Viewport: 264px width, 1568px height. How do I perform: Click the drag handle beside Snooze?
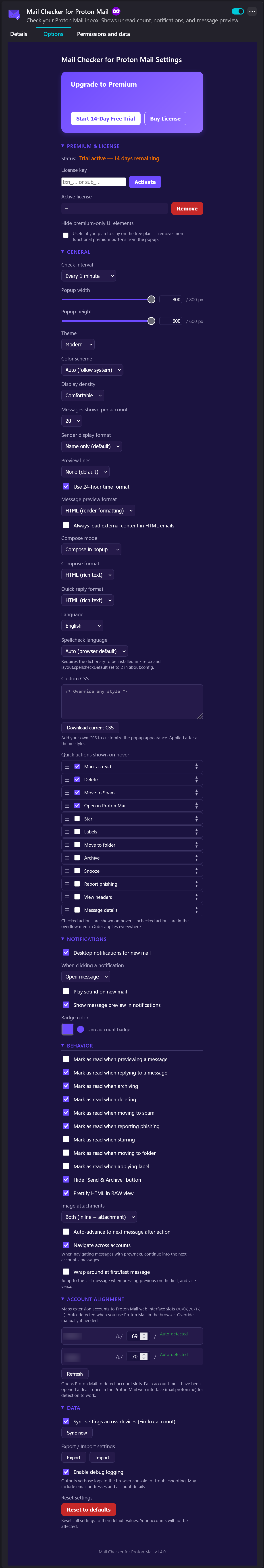67,871
